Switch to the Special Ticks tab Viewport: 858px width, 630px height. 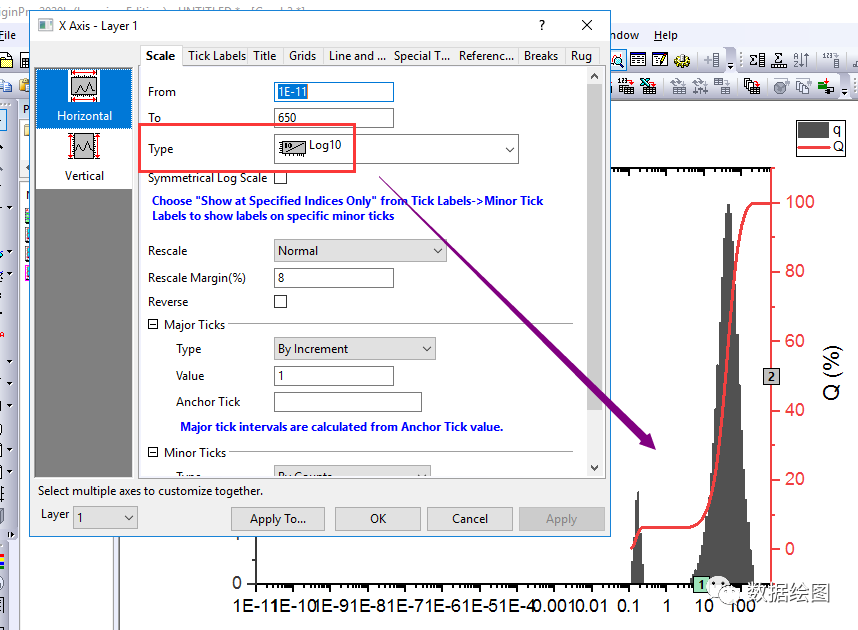(x=421, y=56)
